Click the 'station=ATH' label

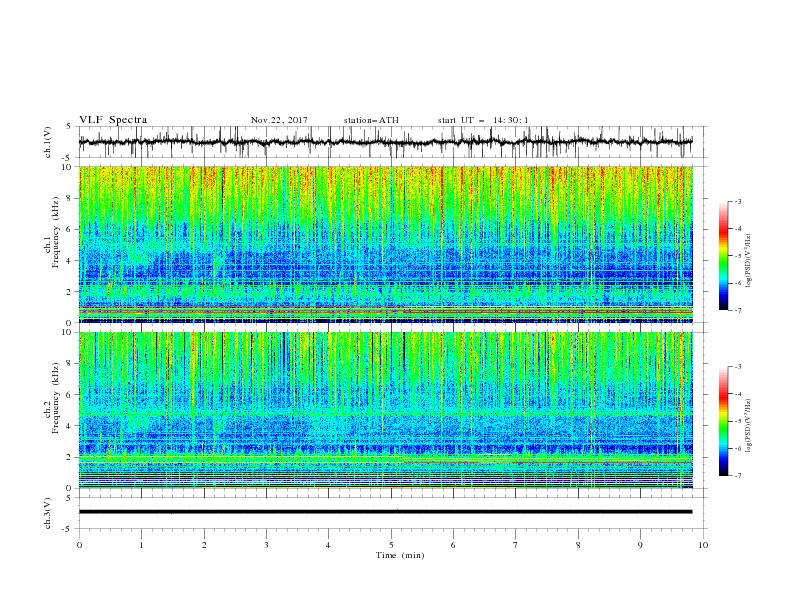click(371, 120)
